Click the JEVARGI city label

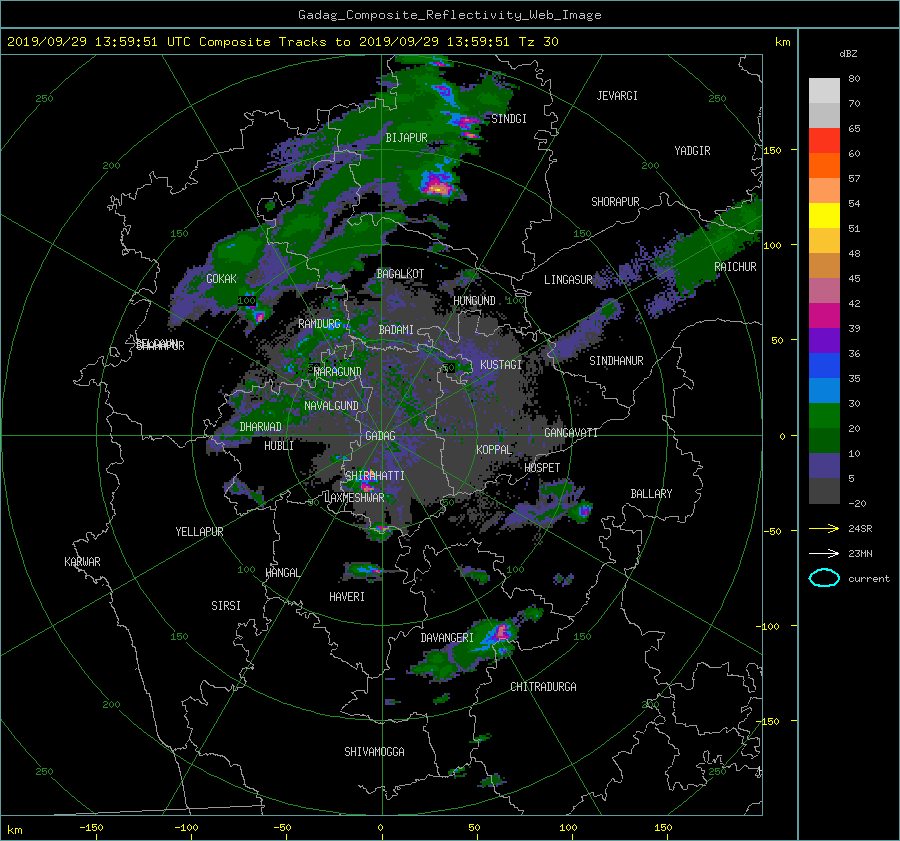617,96
